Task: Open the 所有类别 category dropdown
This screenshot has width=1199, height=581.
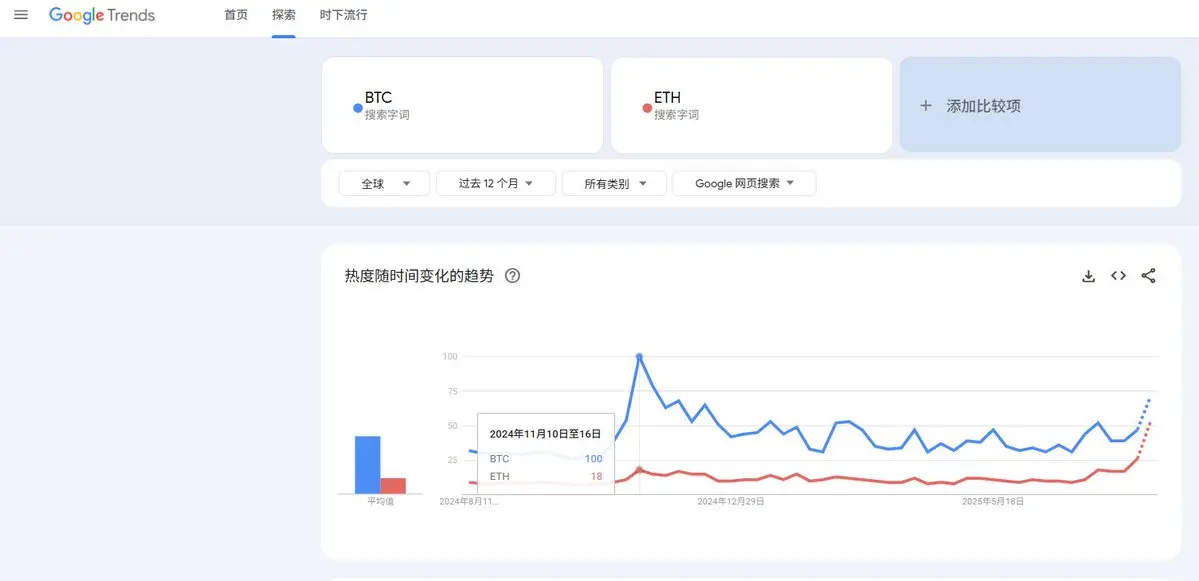Action: tap(615, 183)
